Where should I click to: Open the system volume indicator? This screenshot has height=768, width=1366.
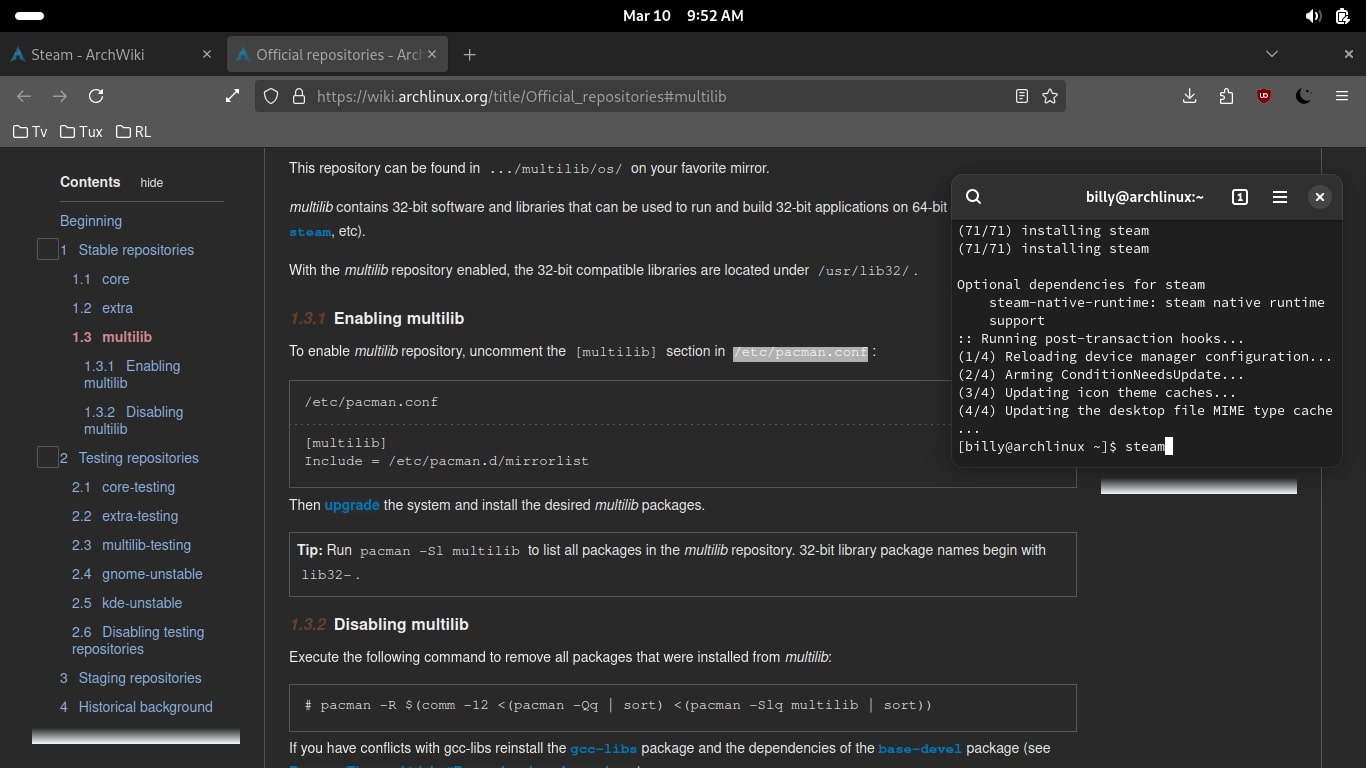pyautogui.click(x=1313, y=16)
